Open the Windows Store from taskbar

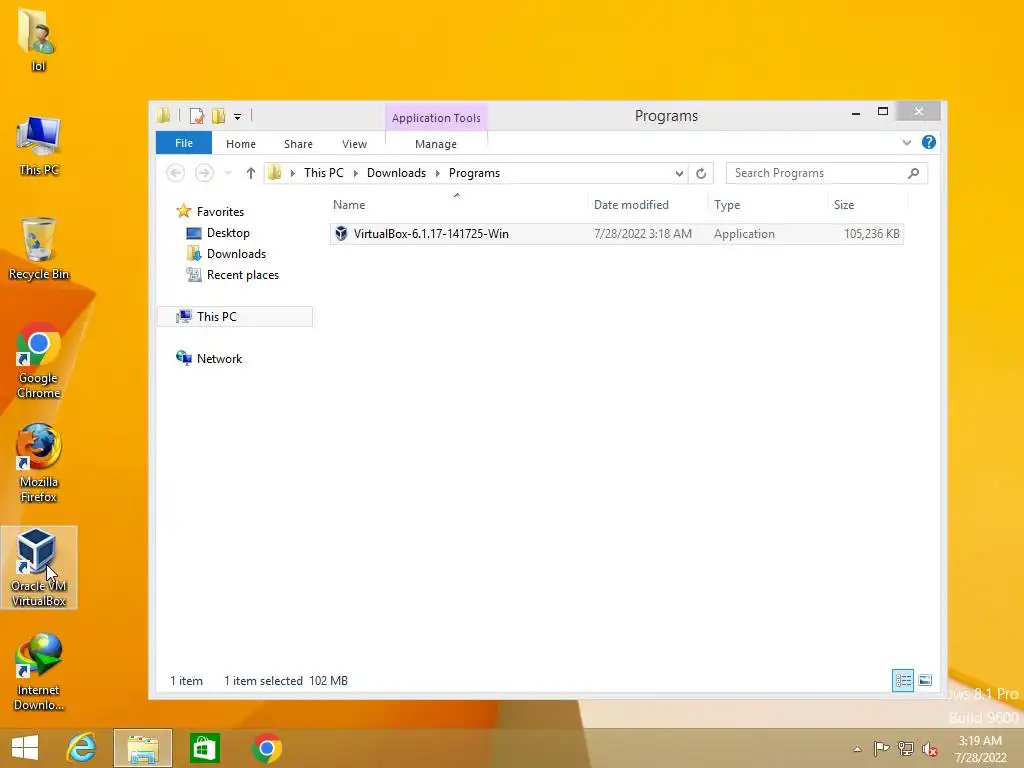pos(204,748)
